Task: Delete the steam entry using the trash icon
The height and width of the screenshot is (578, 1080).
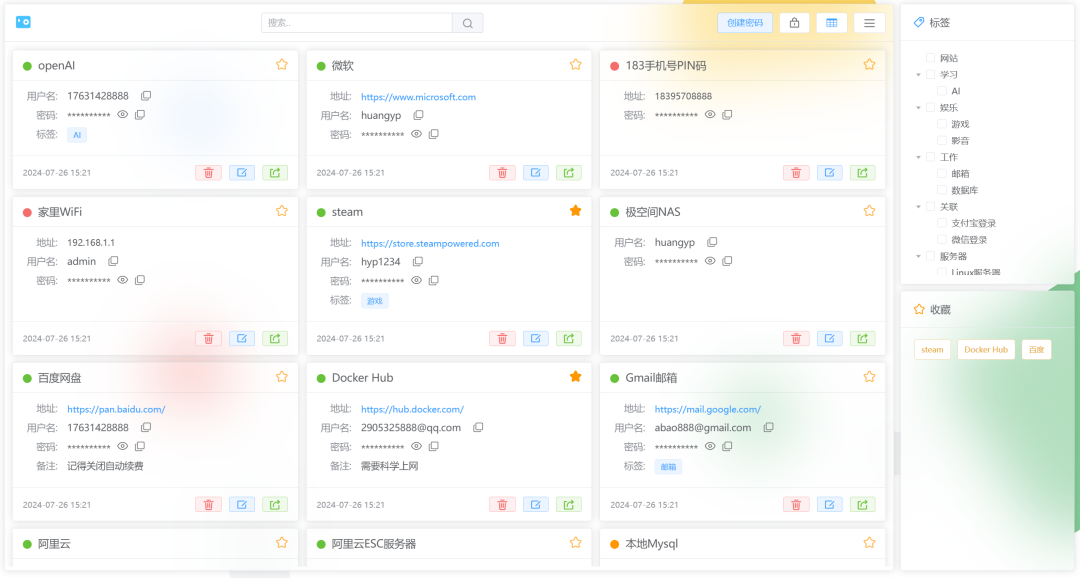Action: [502, 338]
